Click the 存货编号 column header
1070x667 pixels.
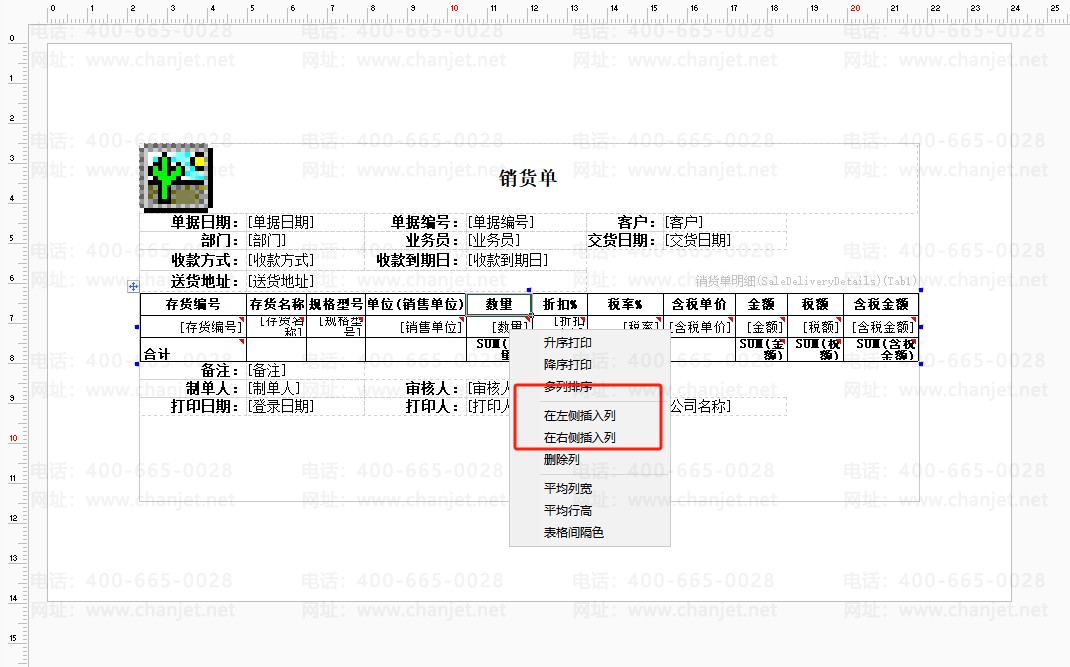pos(193,304)
